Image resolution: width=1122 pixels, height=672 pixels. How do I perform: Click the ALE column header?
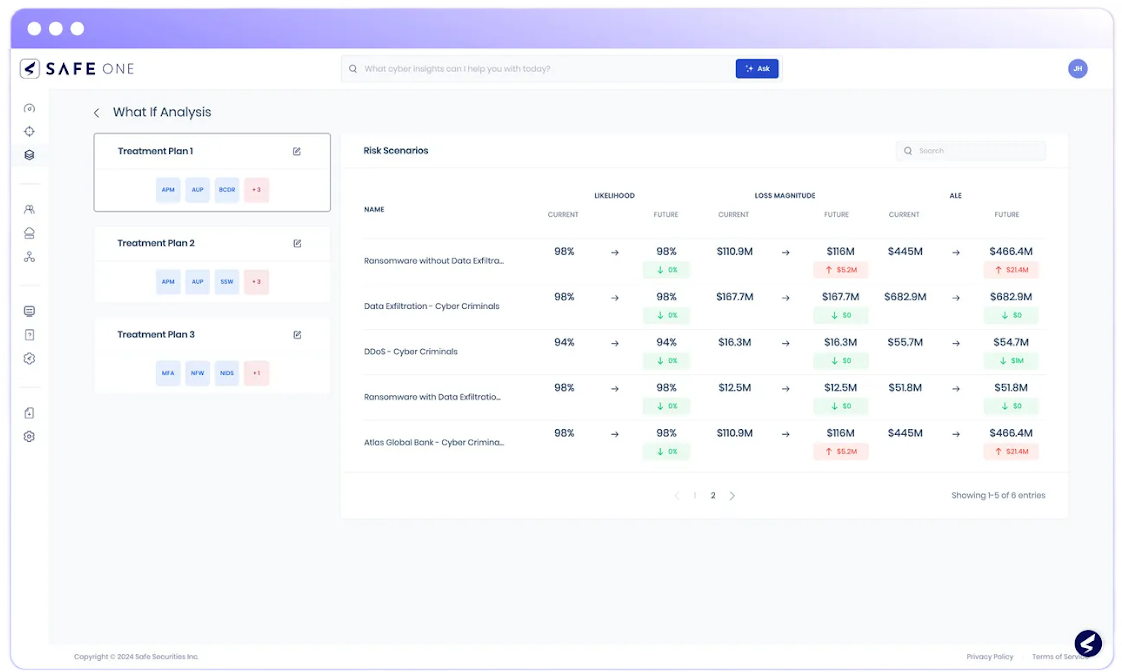tap(955, 195)
